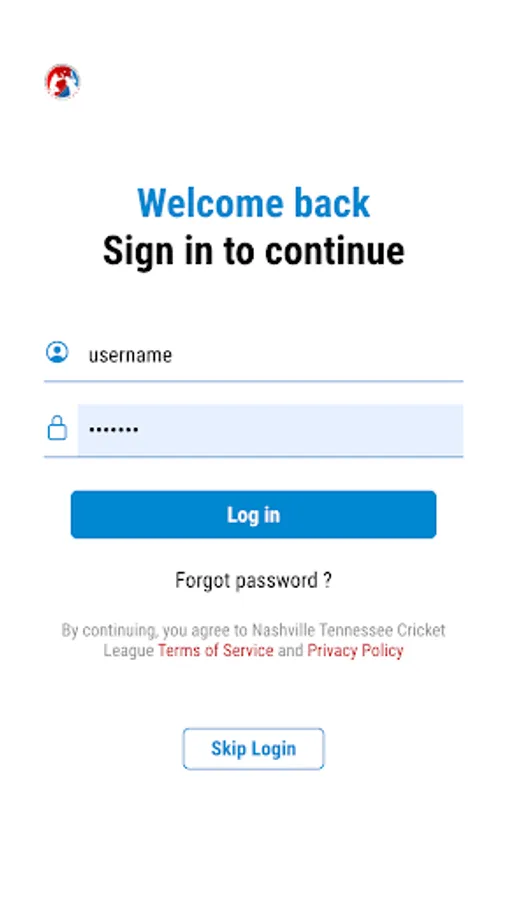The image size is (506, 900).
Task: Open the Privacy Policy link
Action: click(x=356, y=650)
